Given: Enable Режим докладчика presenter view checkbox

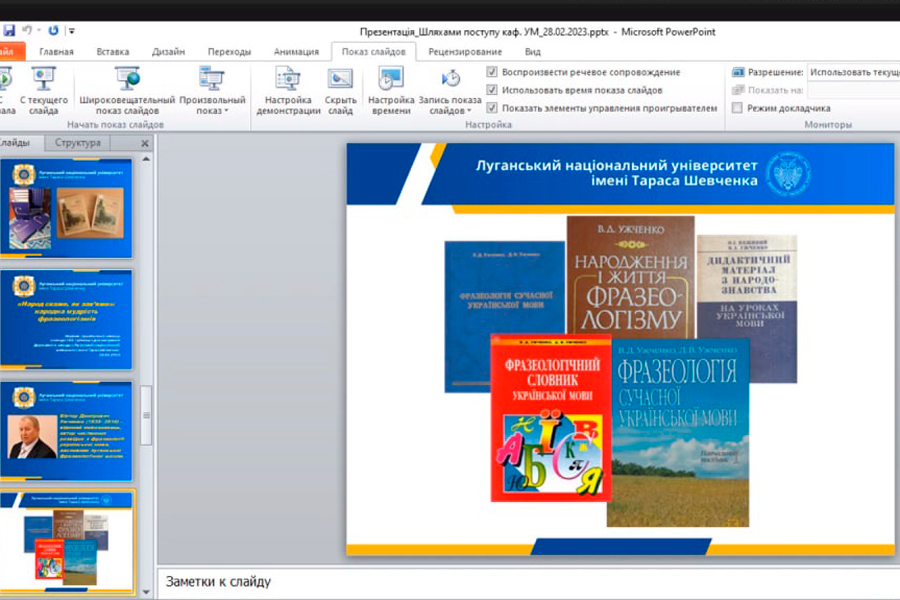Looking at the screenshot, I should (x=738, y=108).
